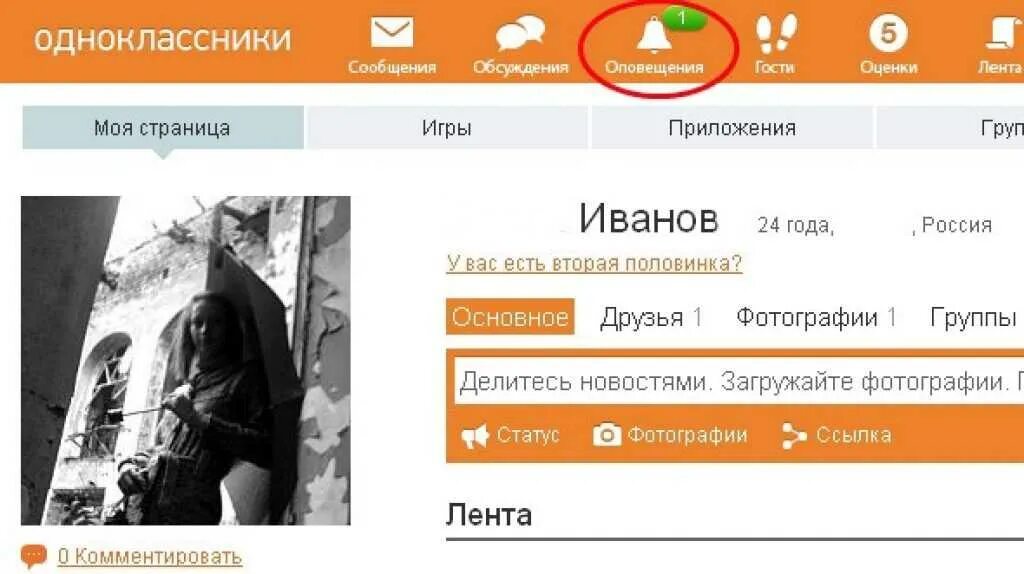Click the Комментировать link under photo
1024x574 pixels.
click(x=150, y=557)
